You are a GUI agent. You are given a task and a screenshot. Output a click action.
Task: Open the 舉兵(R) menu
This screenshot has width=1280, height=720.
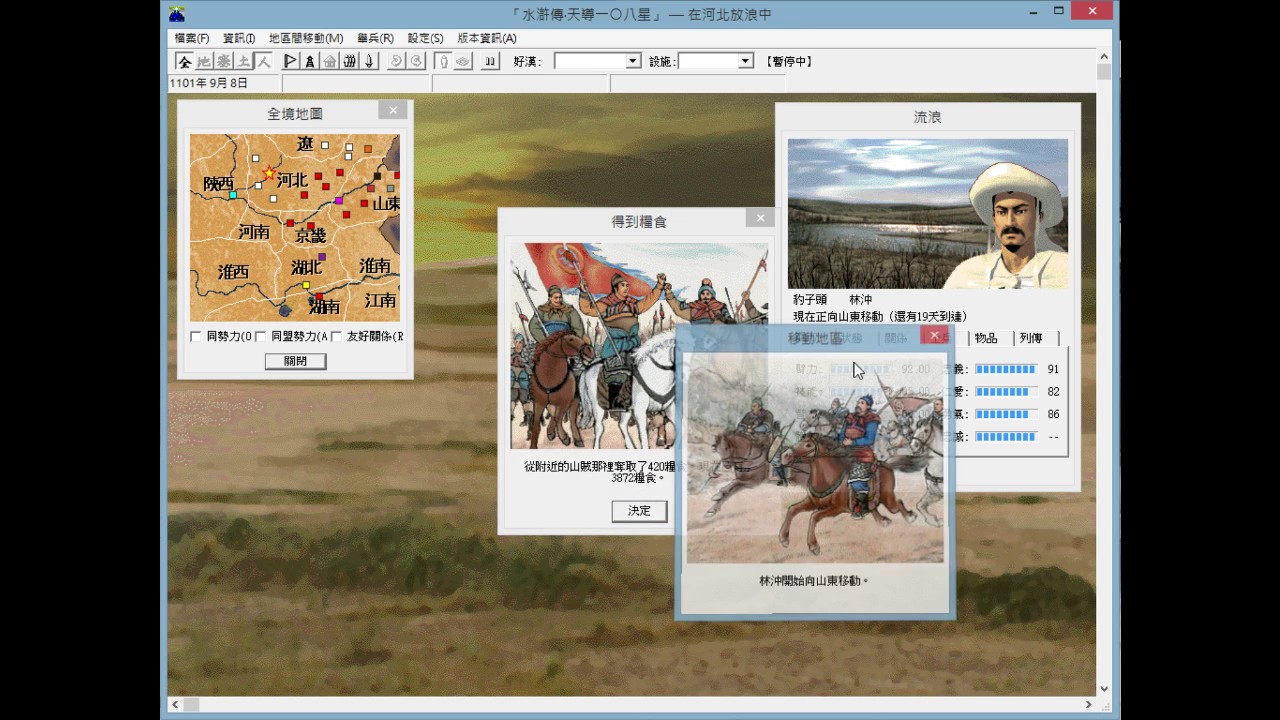click(x=376, y=38)
